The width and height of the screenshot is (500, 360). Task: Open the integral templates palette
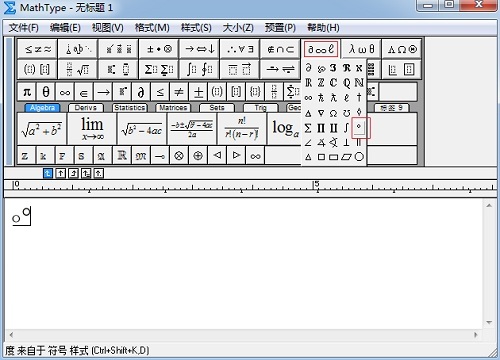[x=200, y=69]
